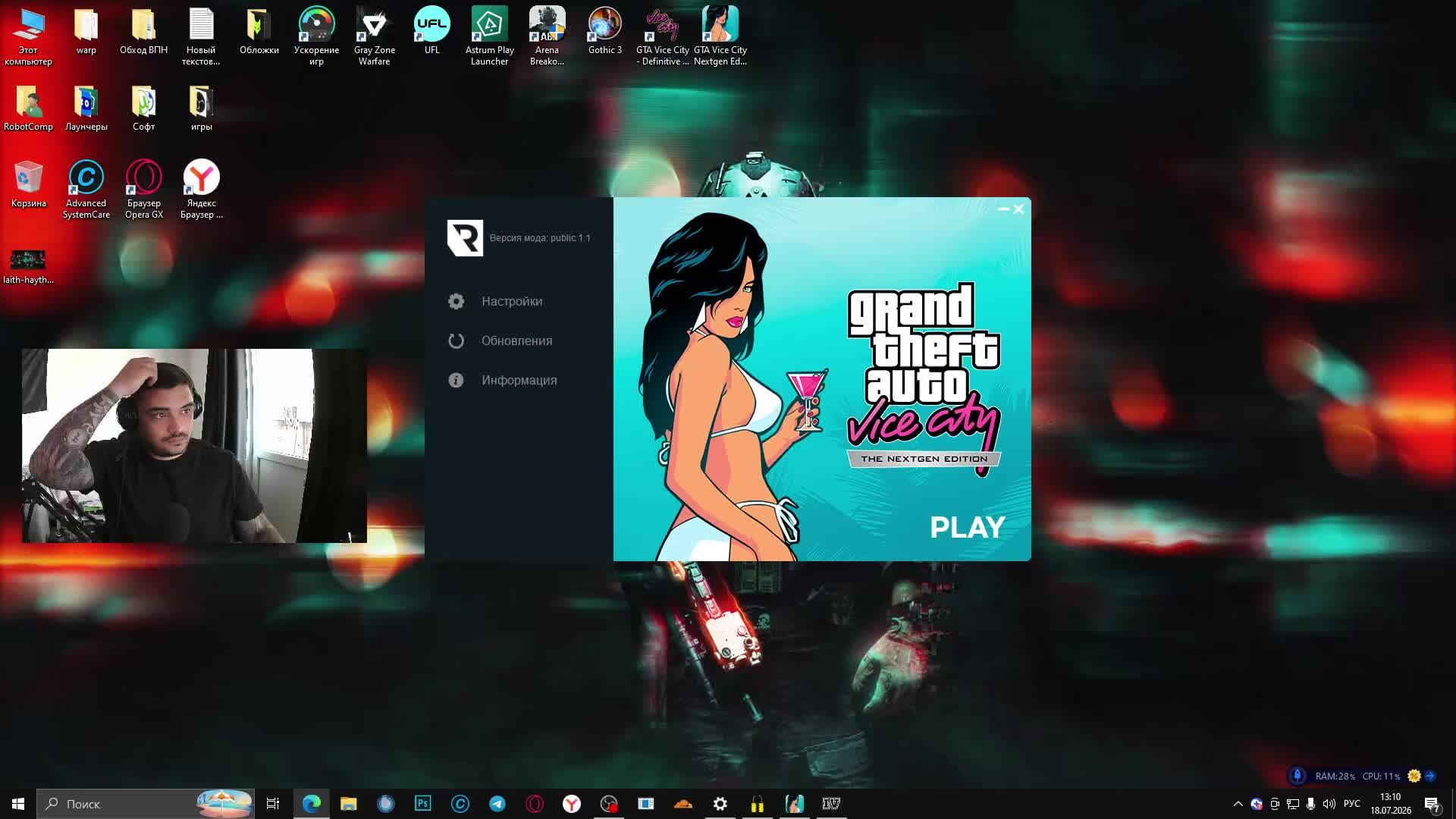Image resolution: width=1456 pixels, height=819 pixels.
Task: Open Yandex Browser from the taskbar
Action: click(x=572, y=804)
